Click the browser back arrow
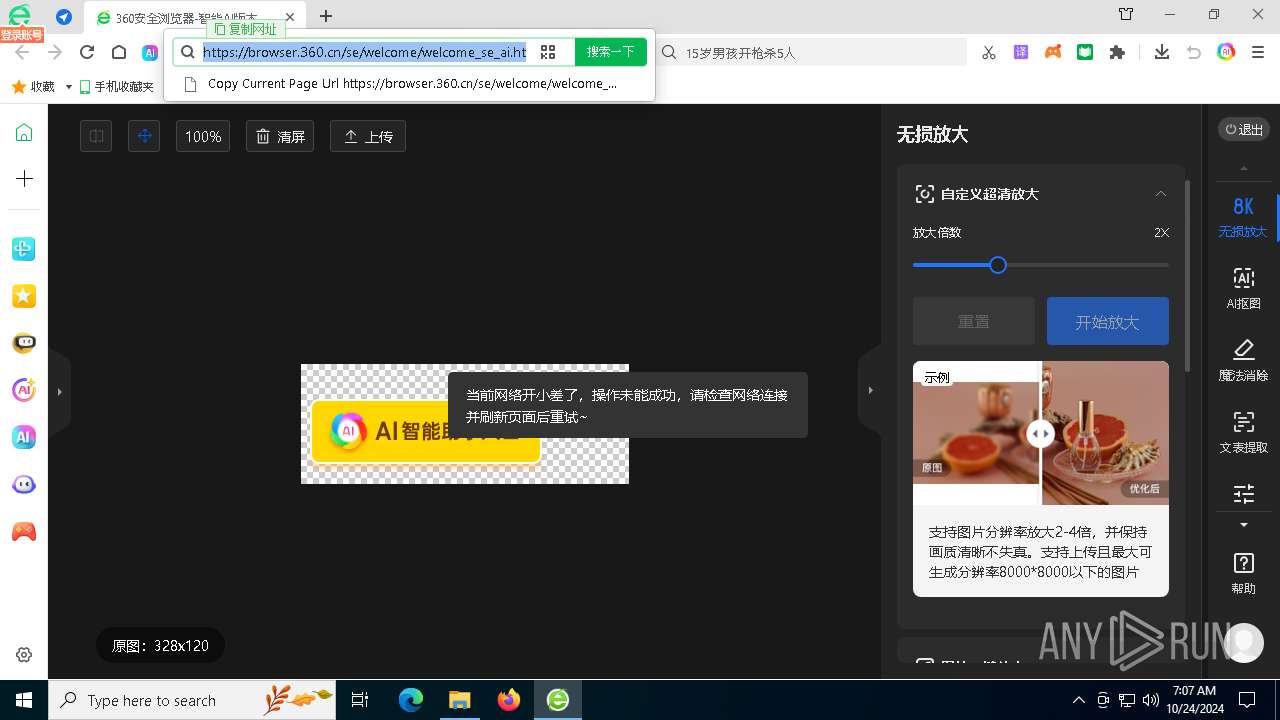Viewport: 1280px width, 720px height. (22, 53)
